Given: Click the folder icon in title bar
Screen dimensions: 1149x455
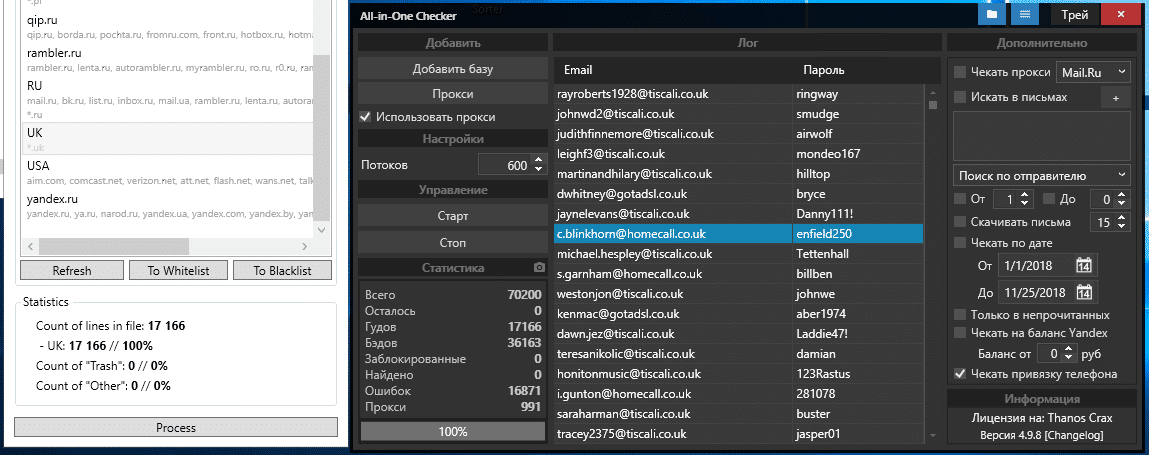Looking at the screenshot, I should [x=992, y=15].
